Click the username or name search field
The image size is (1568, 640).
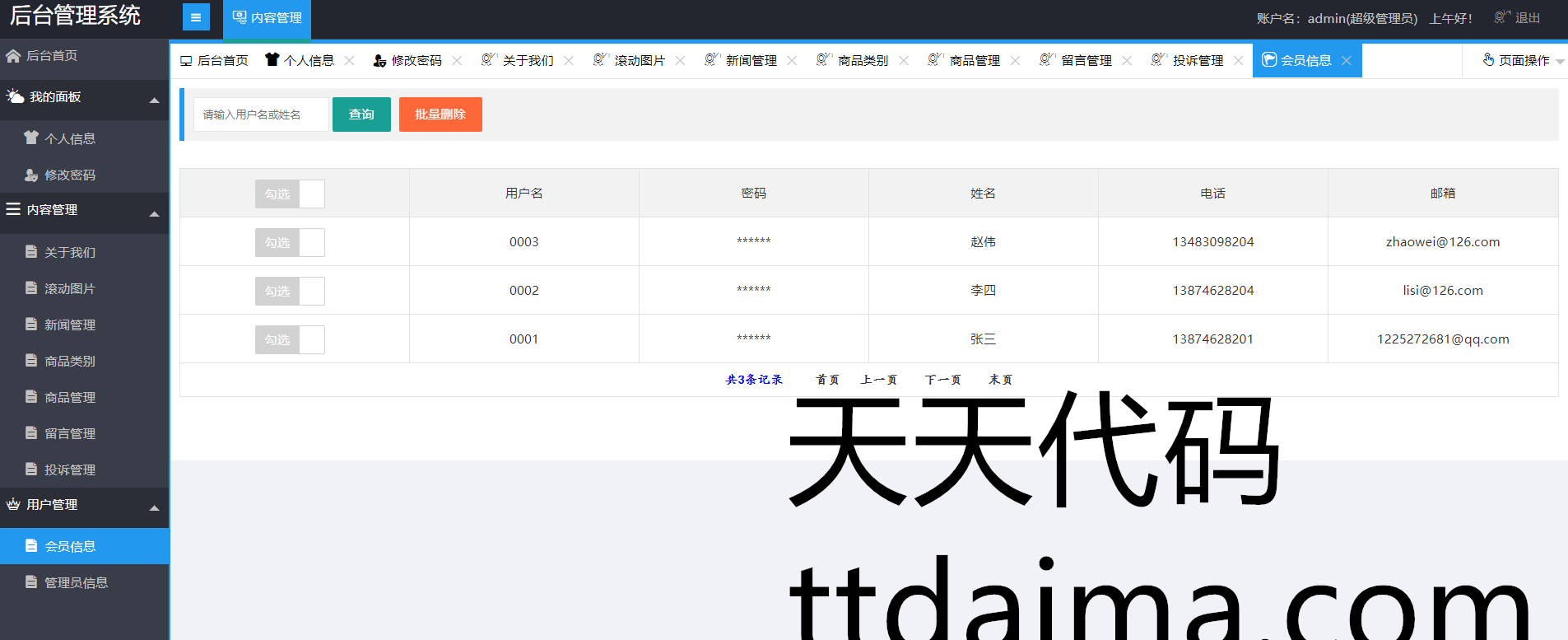tap(261, 114)
